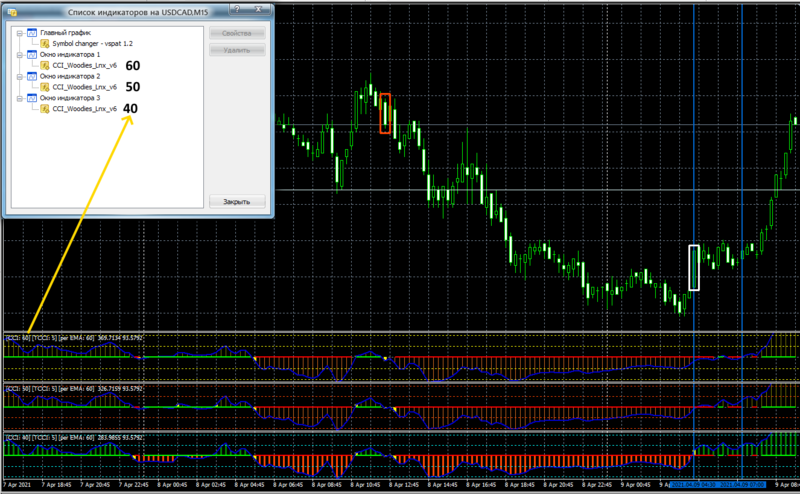This screenshot has width=800, height=494.
Task: Click the 7 Apr 20:45 time axis label
Action: [95, 485]
